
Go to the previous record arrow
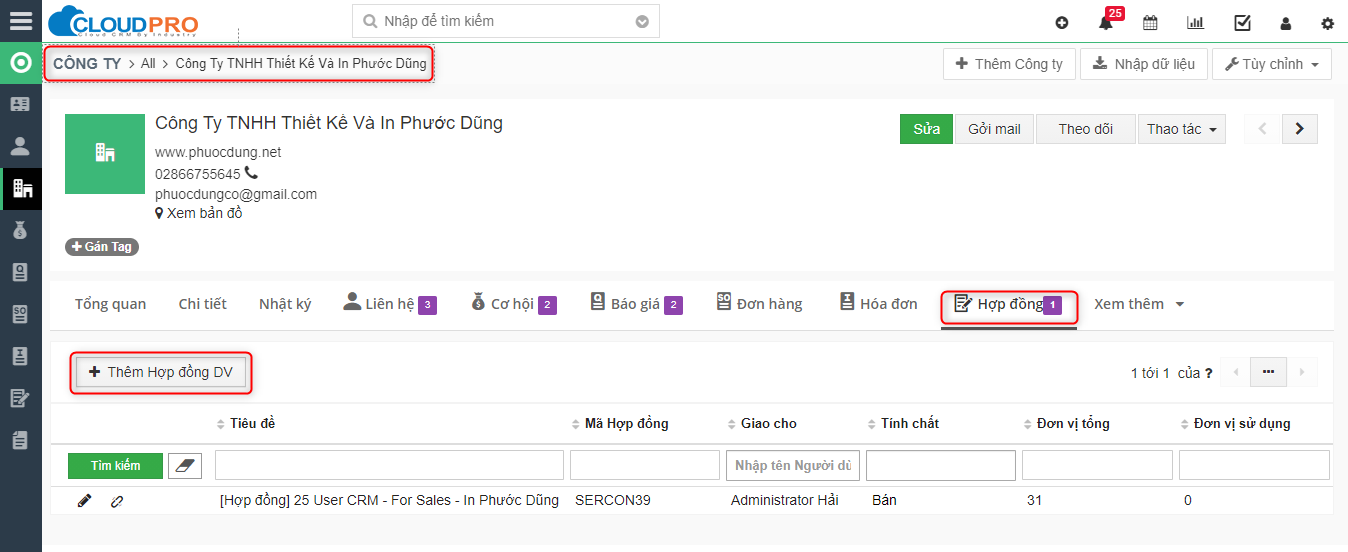point(1262,128)
